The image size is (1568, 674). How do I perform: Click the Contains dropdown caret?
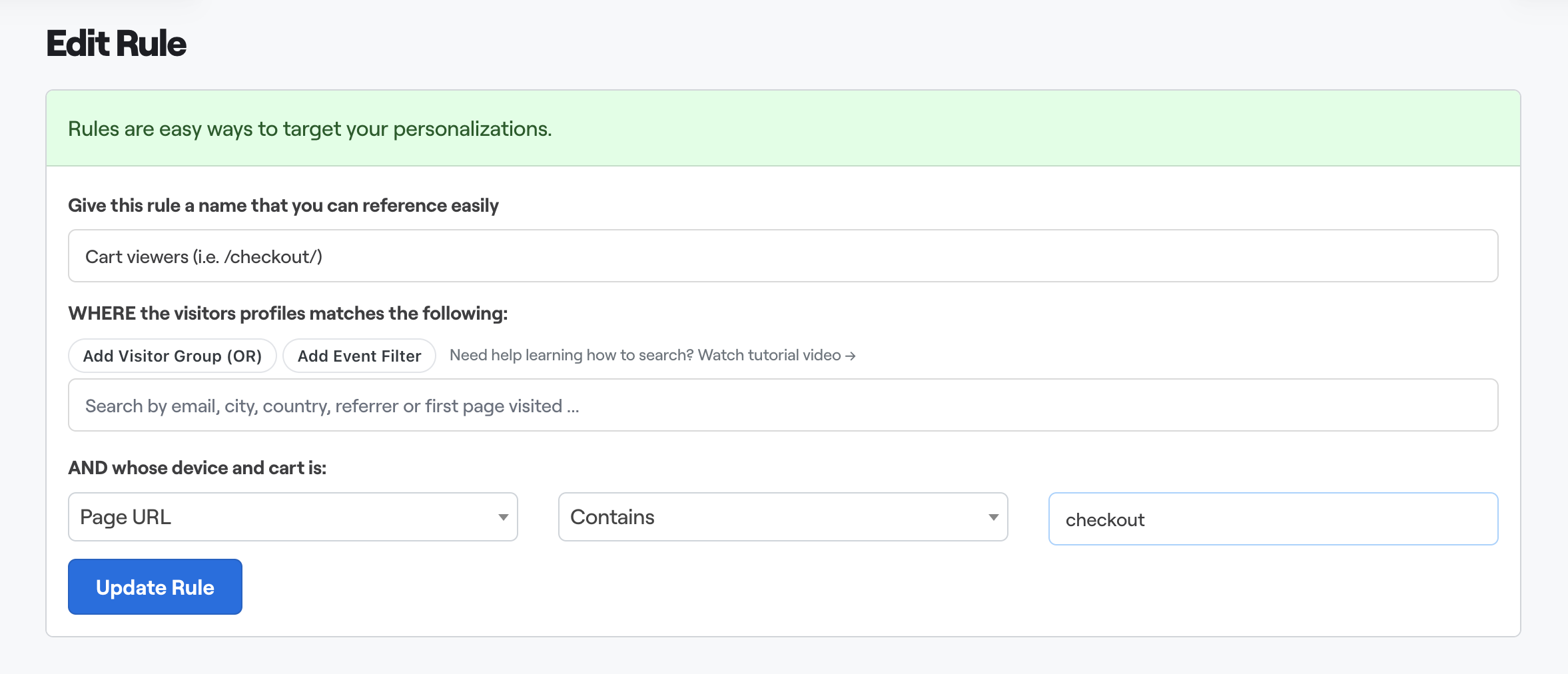993,517
